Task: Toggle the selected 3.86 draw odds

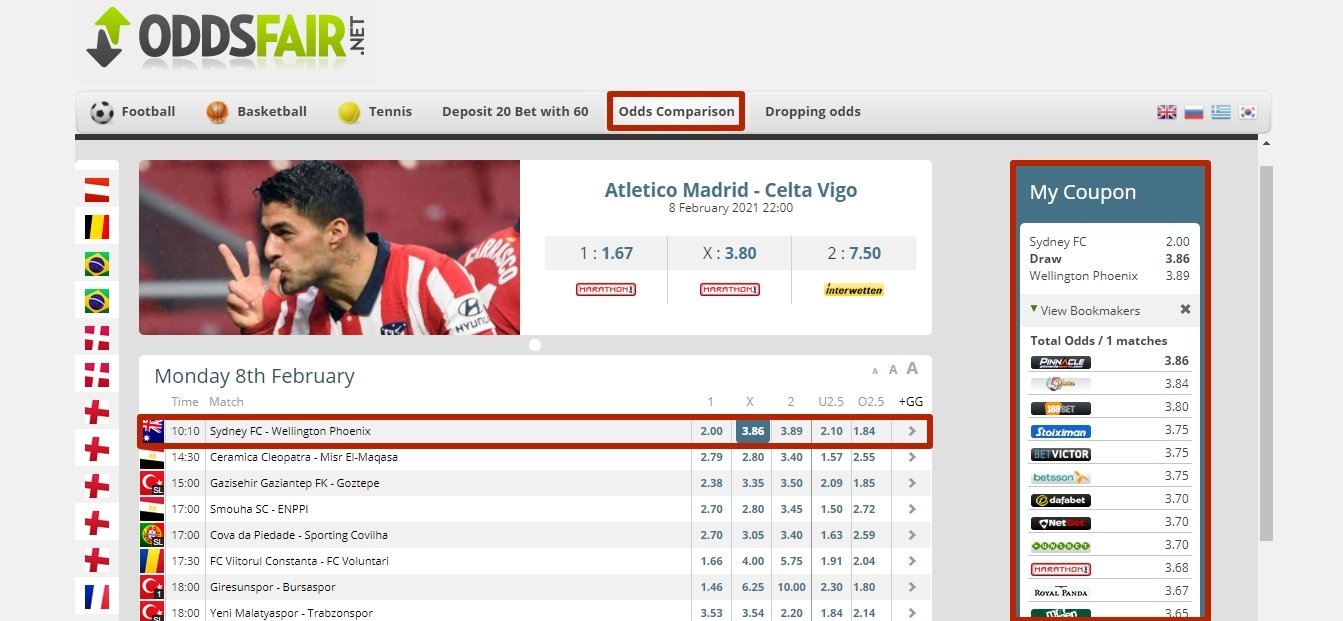Action: [752, 432]
